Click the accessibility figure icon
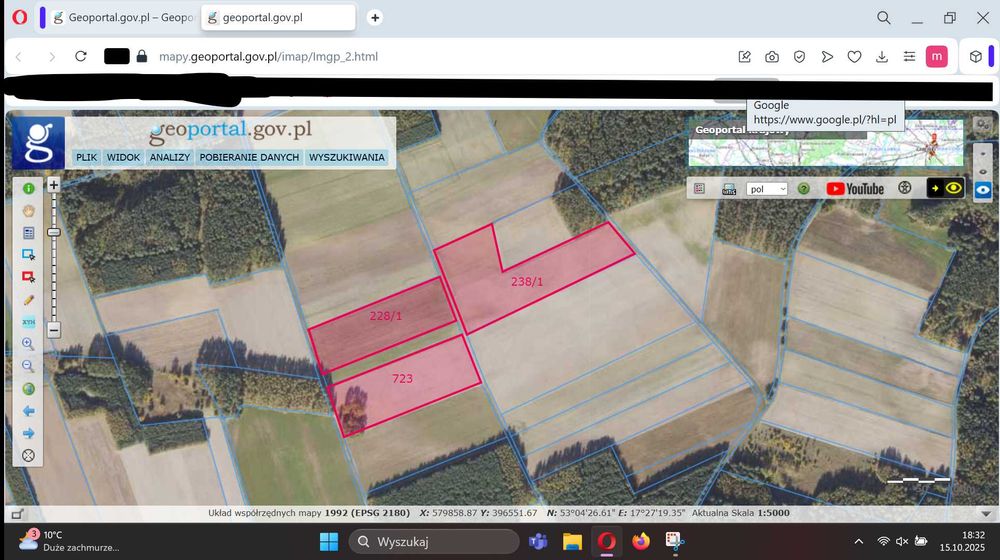Screen dimensions: 1000x560 pos(904,188)
